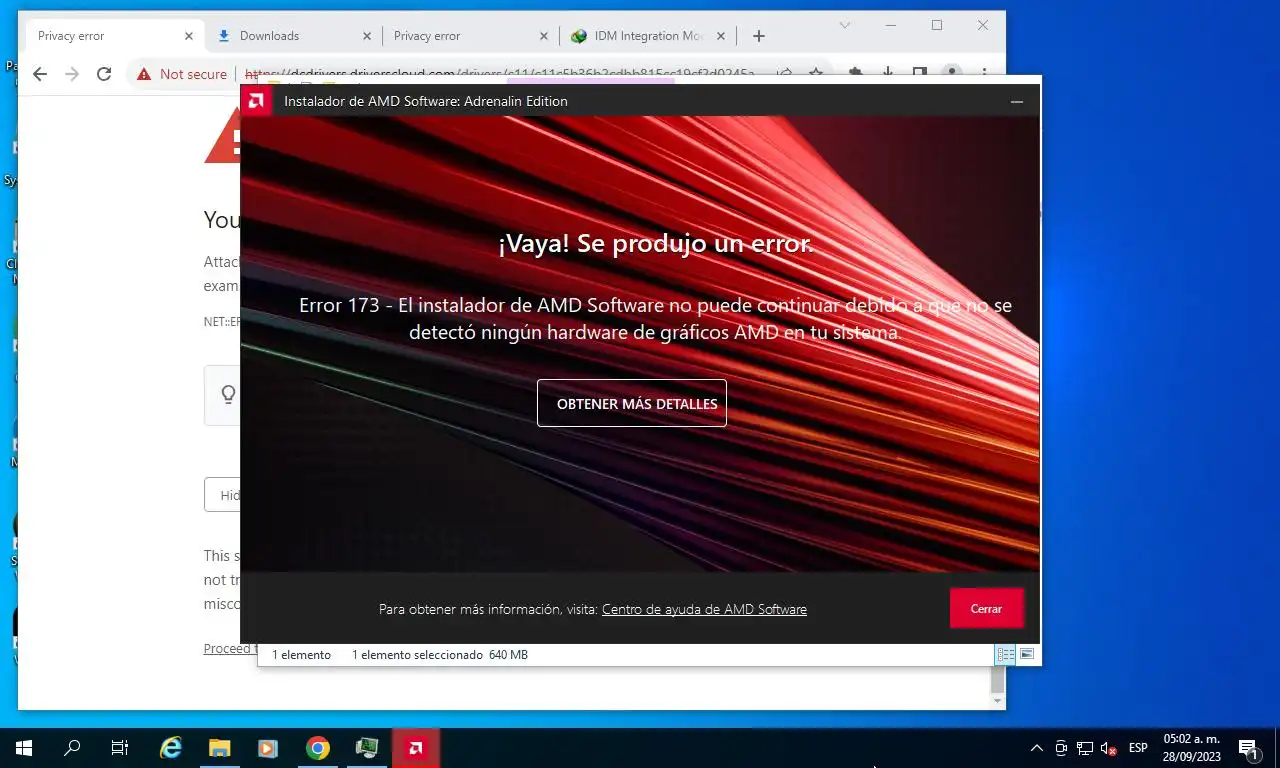Open the taskbar app next to Chrome icon
The image size is (1280, 768).
coord(366,748)
